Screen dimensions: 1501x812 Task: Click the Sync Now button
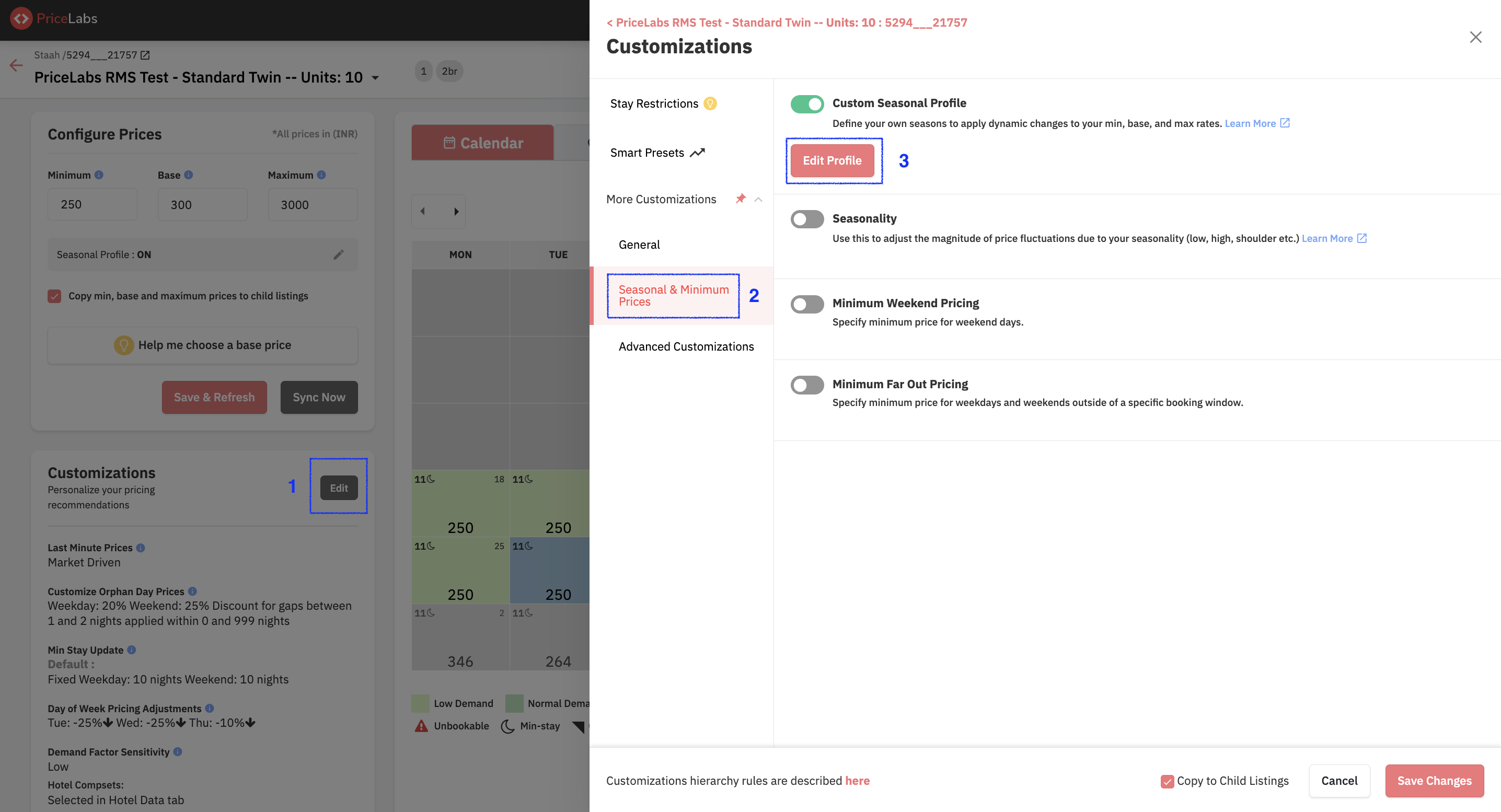click(x=319, y=397)
